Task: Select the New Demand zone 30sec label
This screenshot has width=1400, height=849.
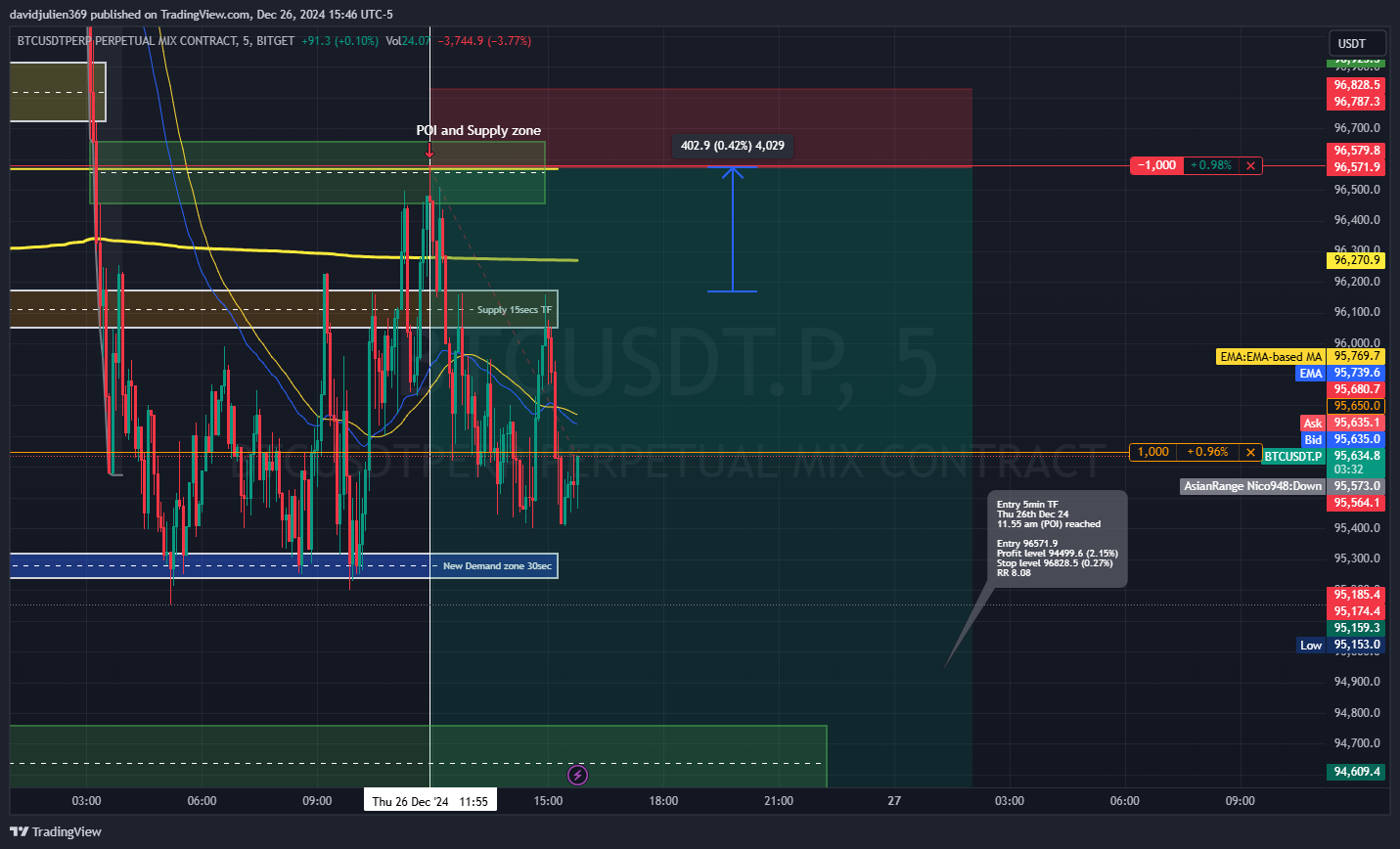Action: (497, 566)
